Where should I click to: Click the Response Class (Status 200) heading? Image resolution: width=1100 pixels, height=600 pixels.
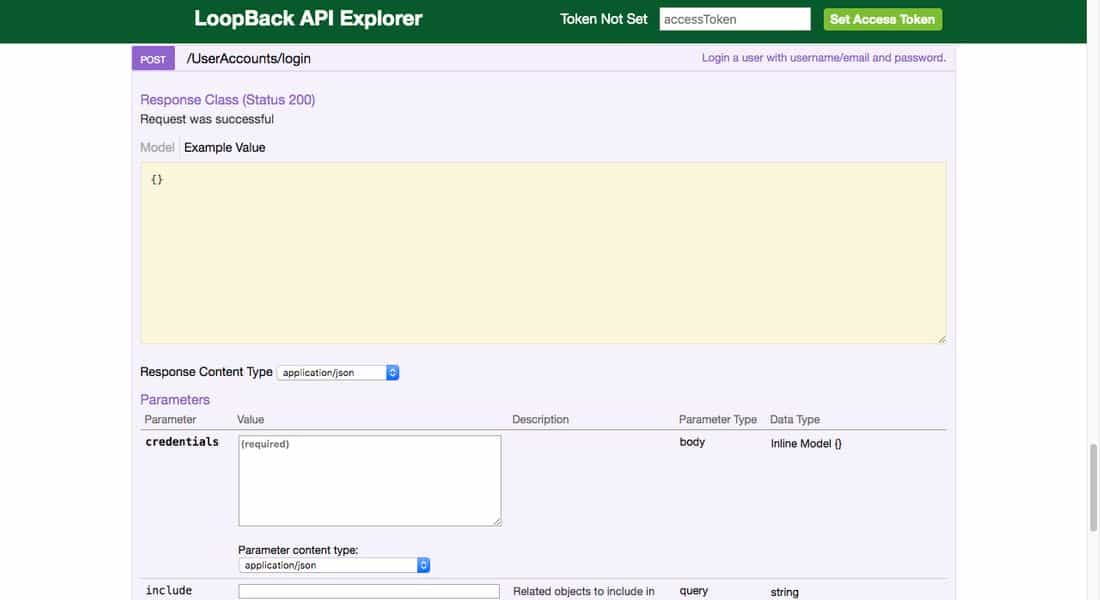coord(227,100)
